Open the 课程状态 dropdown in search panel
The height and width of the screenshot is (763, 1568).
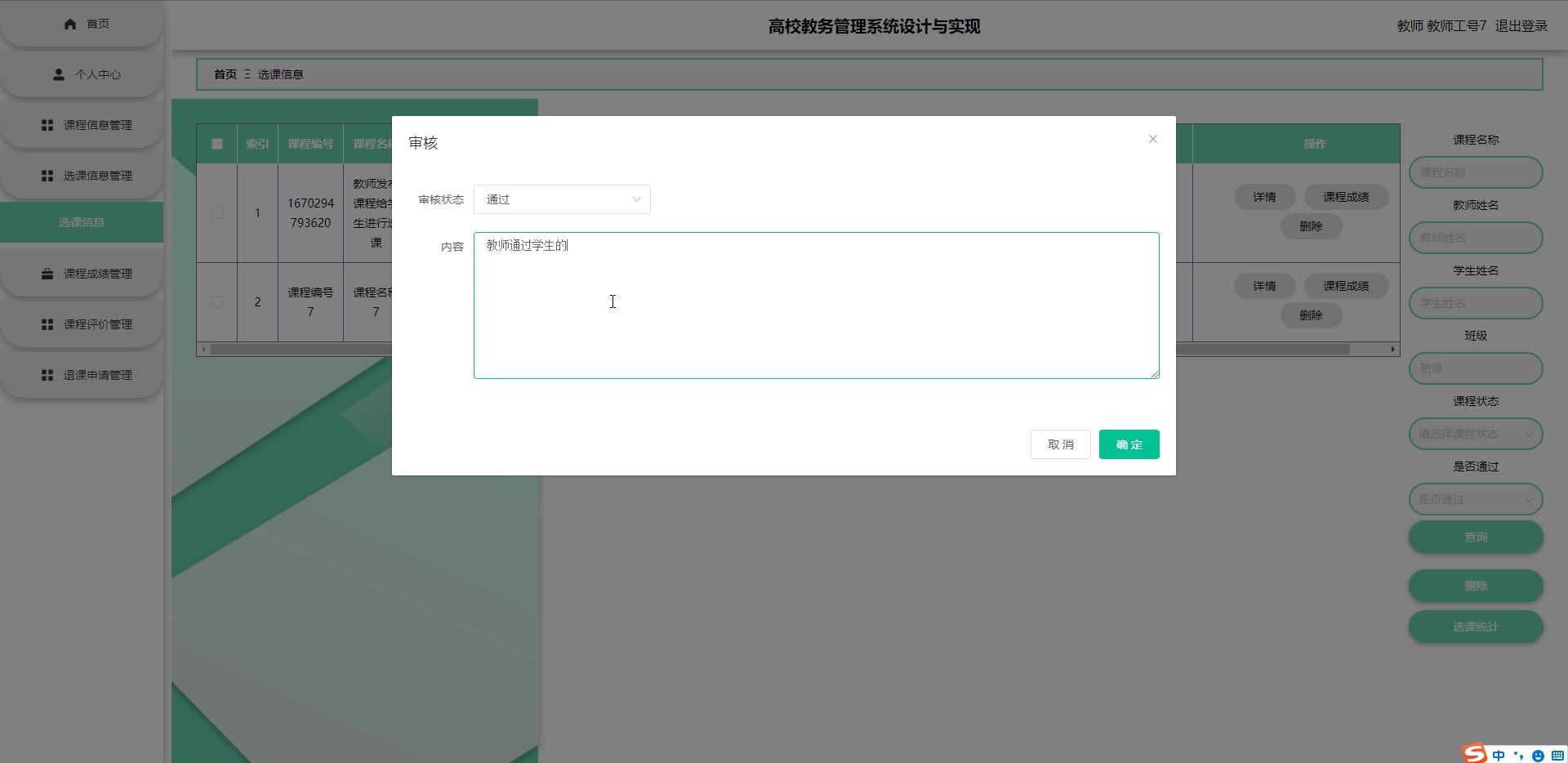[x=1476, y=434]
